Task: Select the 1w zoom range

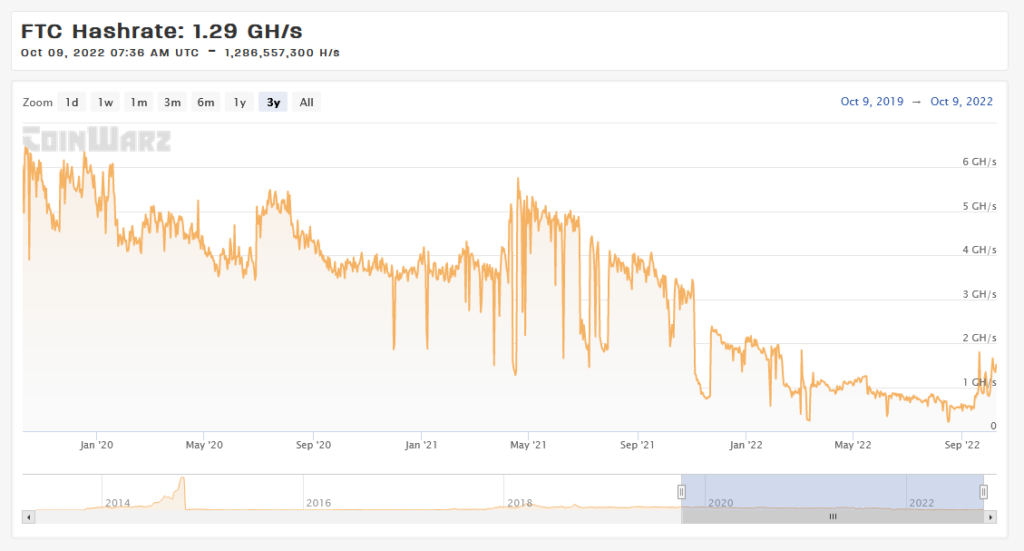Action: click(x=105, y=102)
